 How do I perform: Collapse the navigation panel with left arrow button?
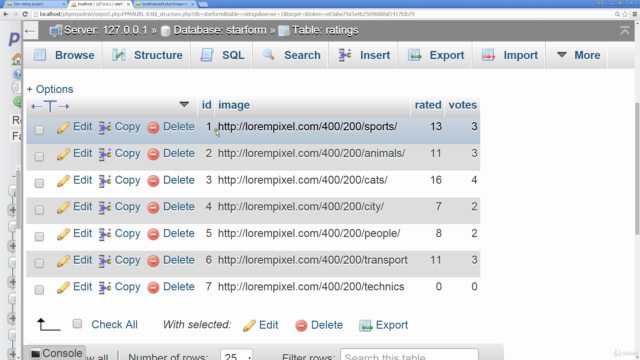(x=30, y=31)
